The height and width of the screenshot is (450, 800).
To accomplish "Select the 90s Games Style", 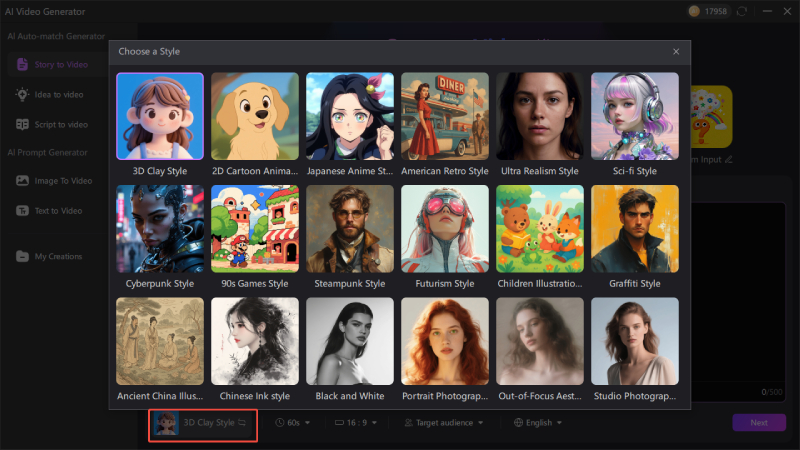I will coord(255,229).
